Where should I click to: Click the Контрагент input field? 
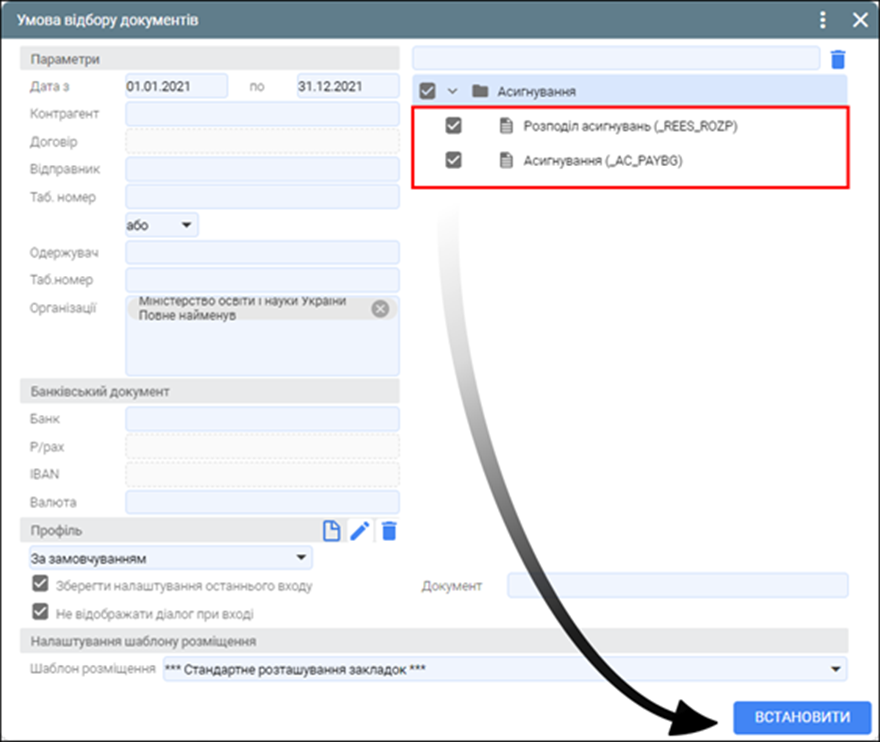[262, 114]
